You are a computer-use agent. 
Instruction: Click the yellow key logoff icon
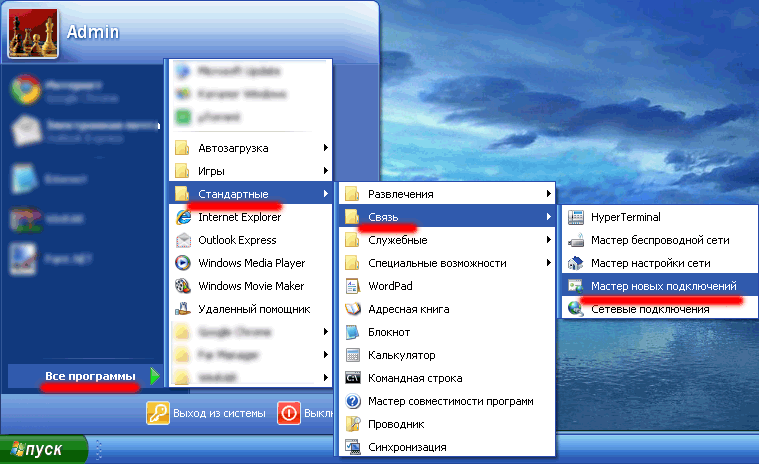point(158,413)
